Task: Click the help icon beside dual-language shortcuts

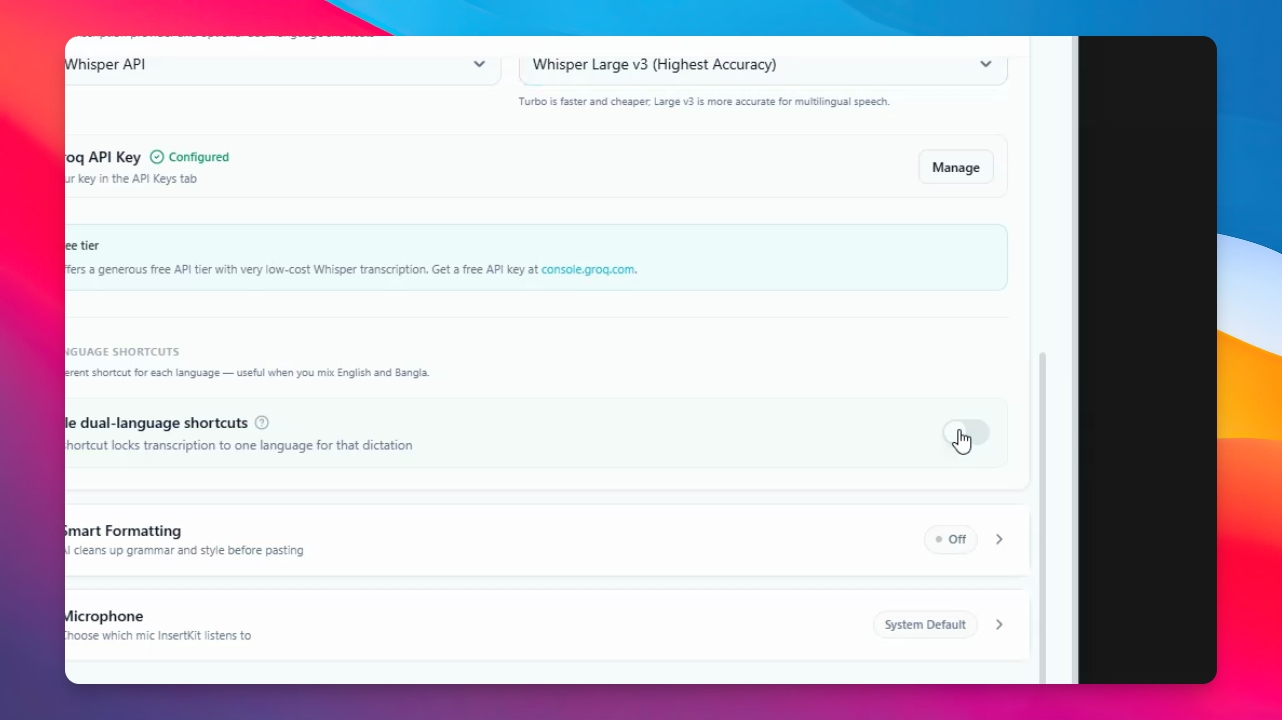Action: pos(262,423)
